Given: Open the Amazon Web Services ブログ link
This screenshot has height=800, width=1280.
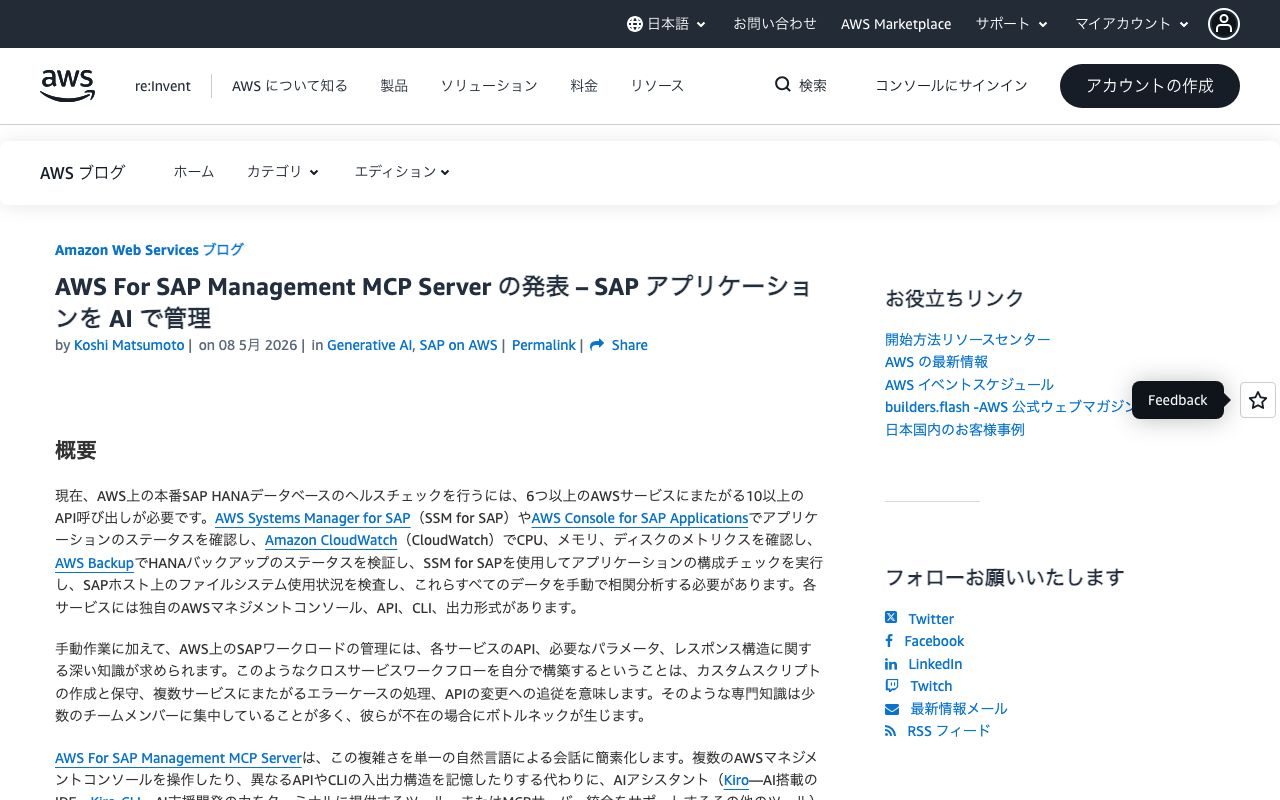Looking at the screenshot, I should pyautogui.click(x=149, y=250).
